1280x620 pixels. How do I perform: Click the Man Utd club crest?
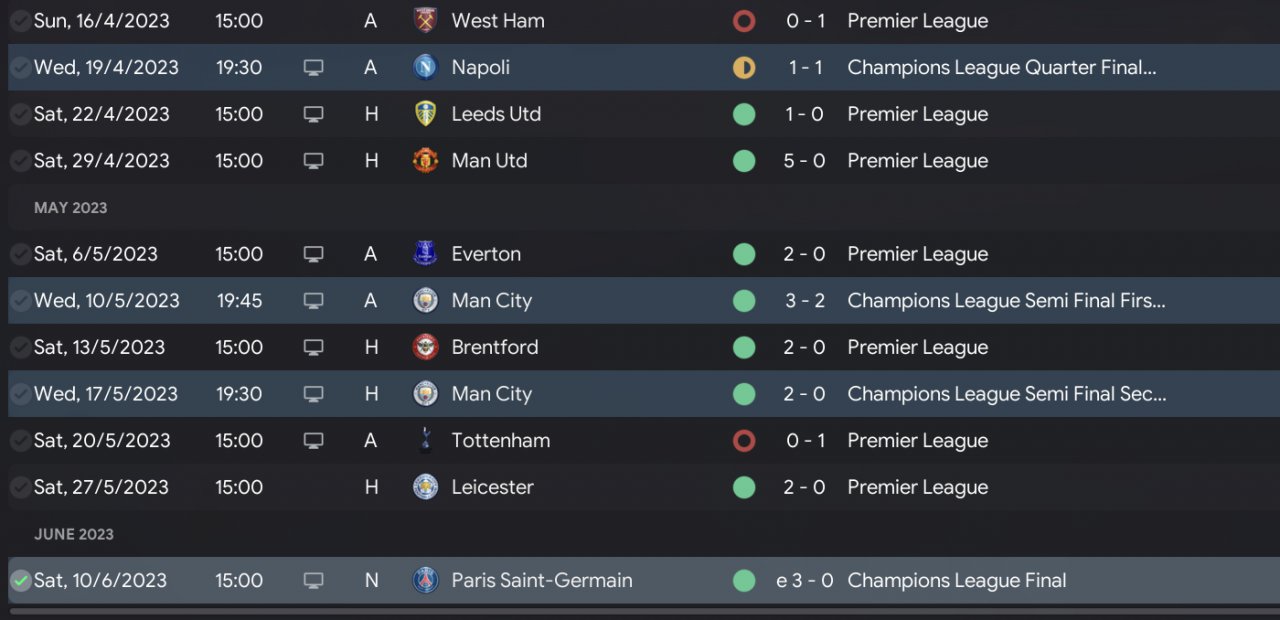[425, 161]
